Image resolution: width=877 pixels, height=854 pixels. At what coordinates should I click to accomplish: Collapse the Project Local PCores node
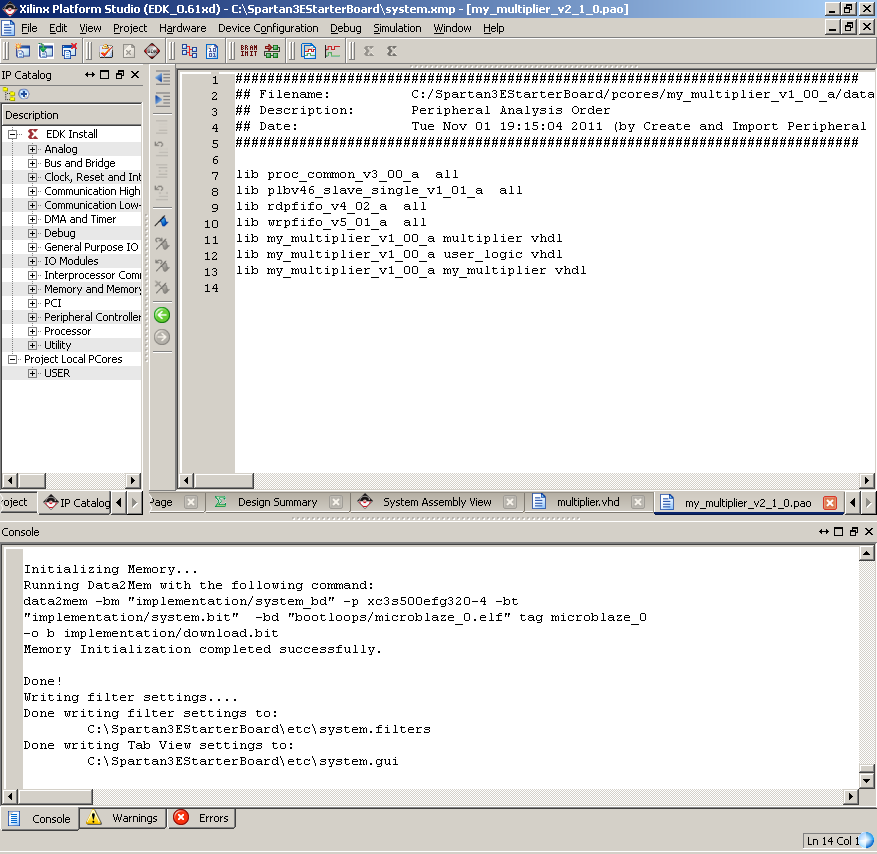[12, 359]
